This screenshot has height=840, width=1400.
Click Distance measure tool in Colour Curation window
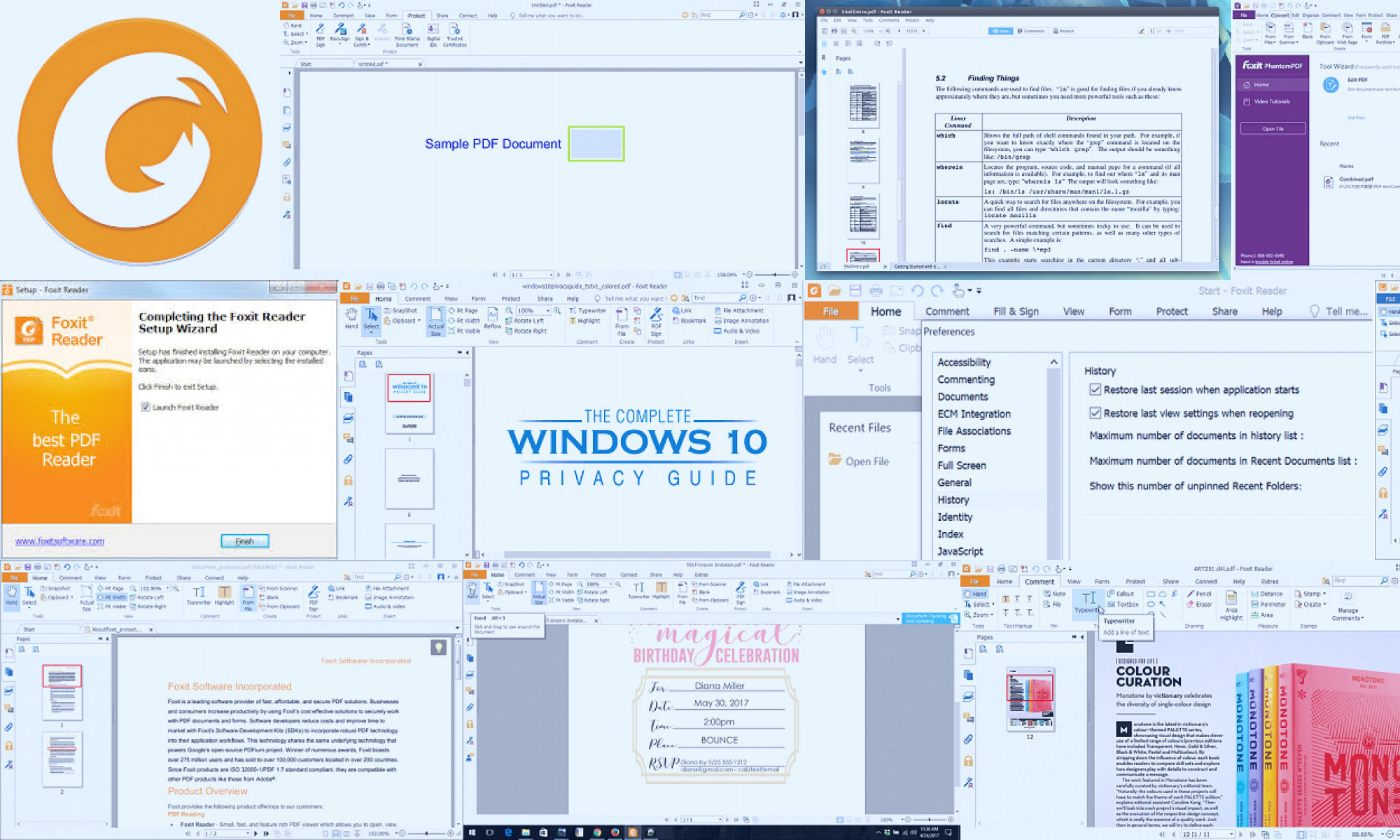[x=1267, y=594]
